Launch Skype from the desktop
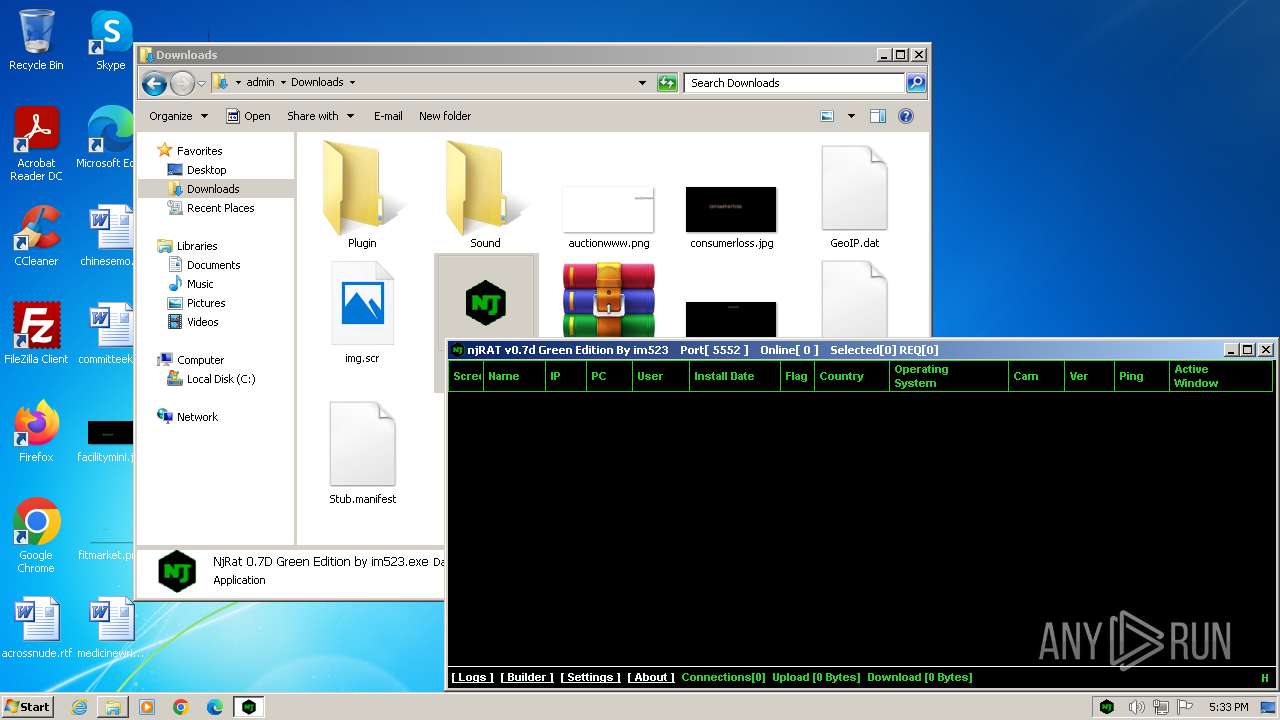The image size is (1280, 720). (110, 40)
